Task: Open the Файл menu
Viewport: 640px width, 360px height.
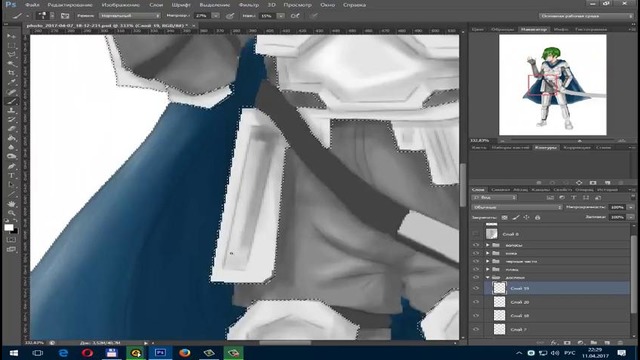Action: coord(32,5)
